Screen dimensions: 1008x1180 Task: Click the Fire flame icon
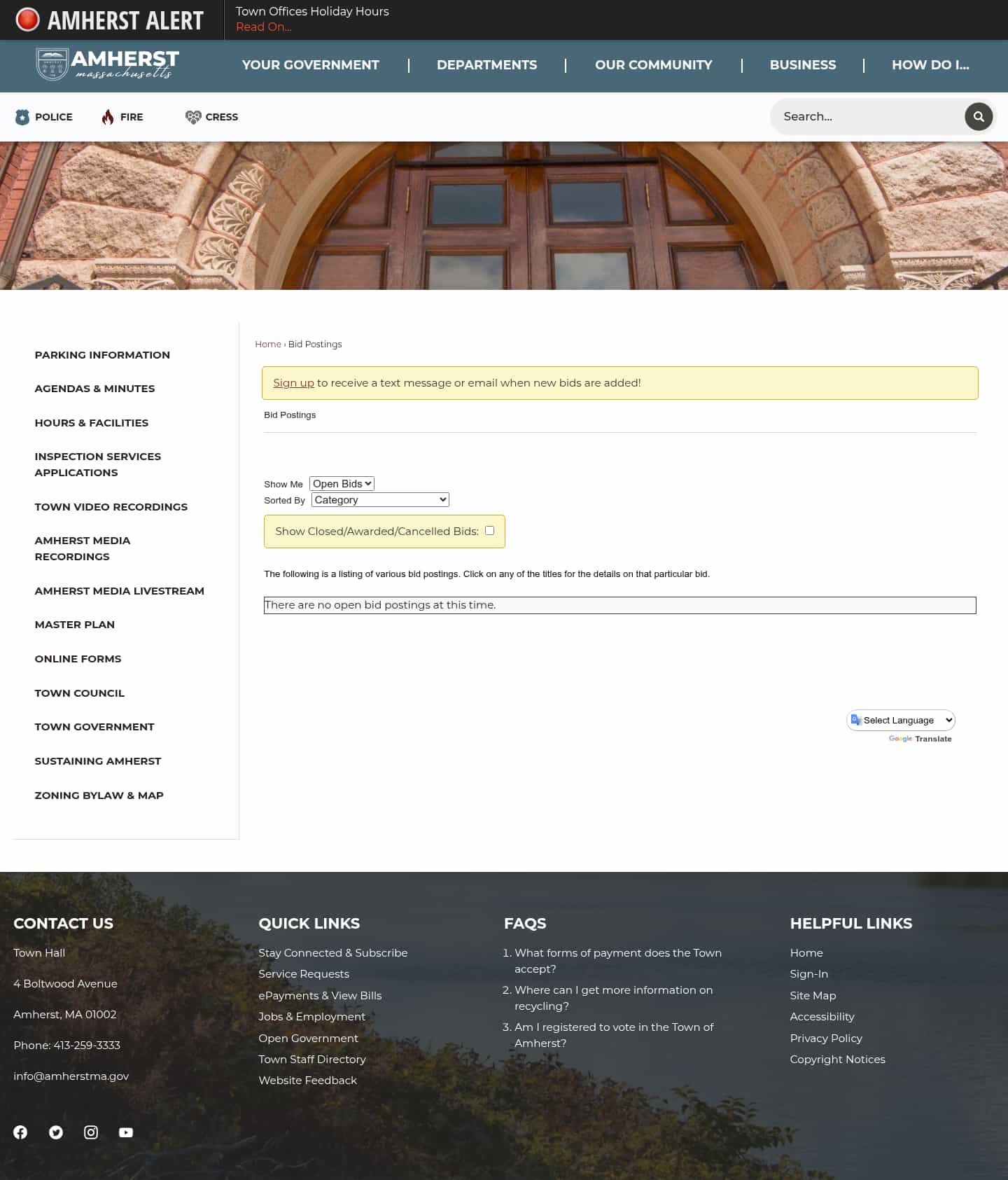pos(108,117)
